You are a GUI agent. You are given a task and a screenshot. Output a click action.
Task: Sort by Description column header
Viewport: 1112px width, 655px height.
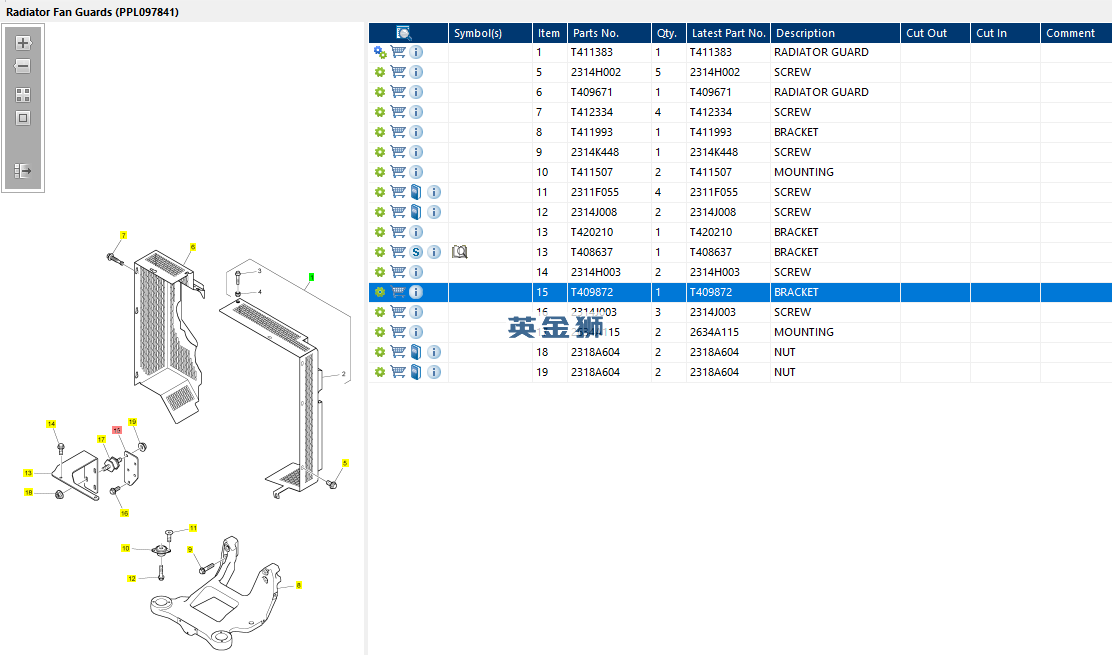[x=835, y=33]
